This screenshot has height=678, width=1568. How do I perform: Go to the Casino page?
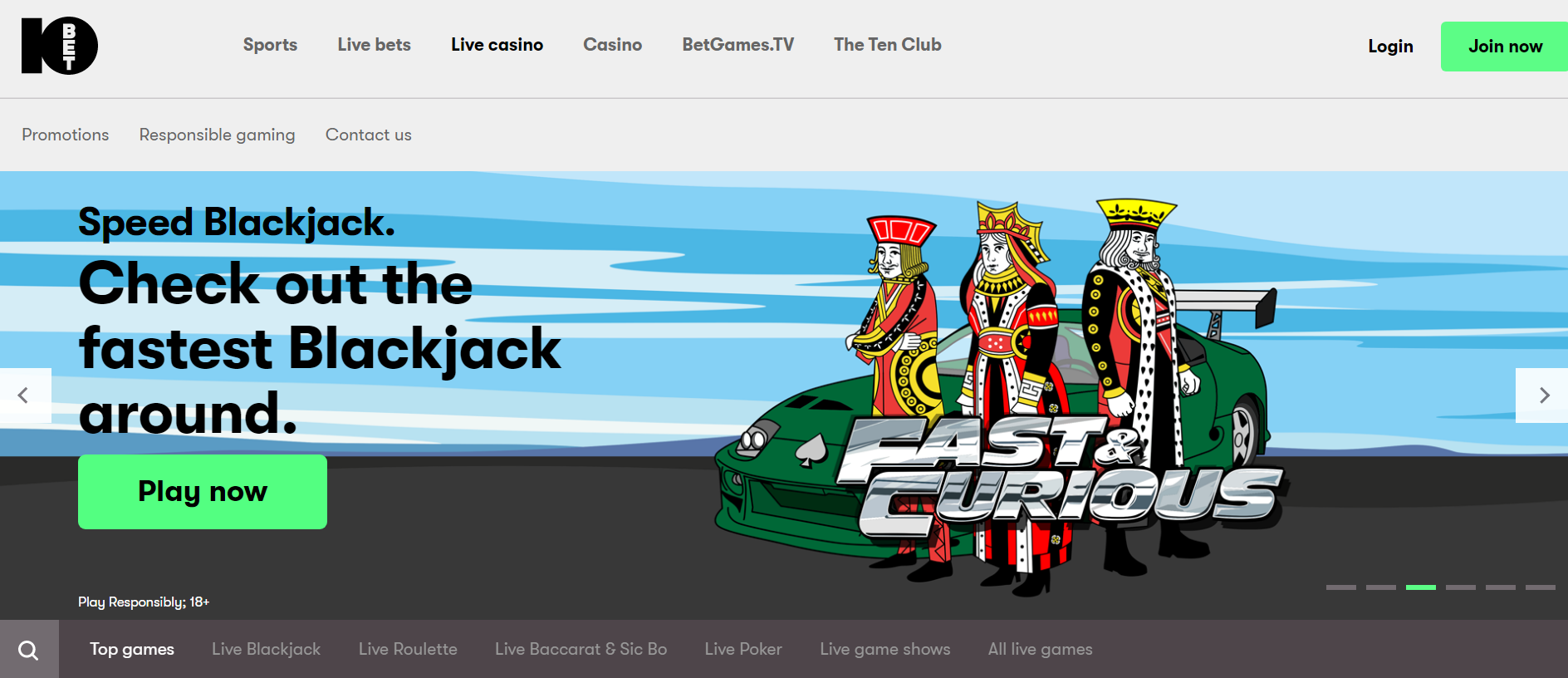[x=612, y=45]
